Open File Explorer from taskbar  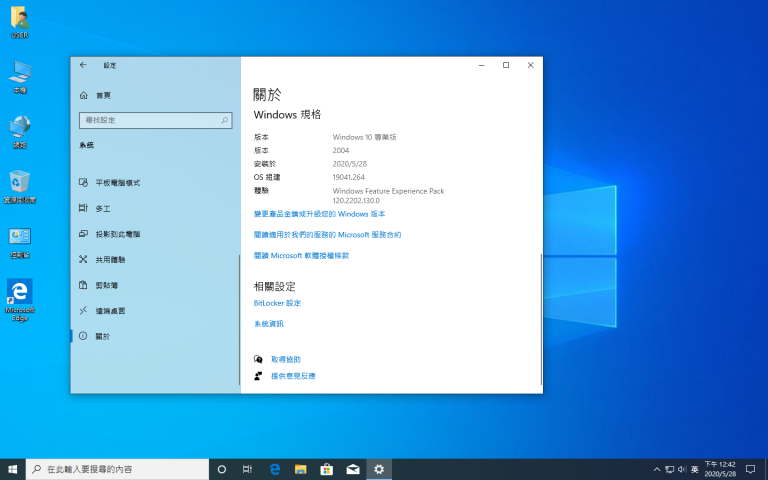click(x=300, y=469)
